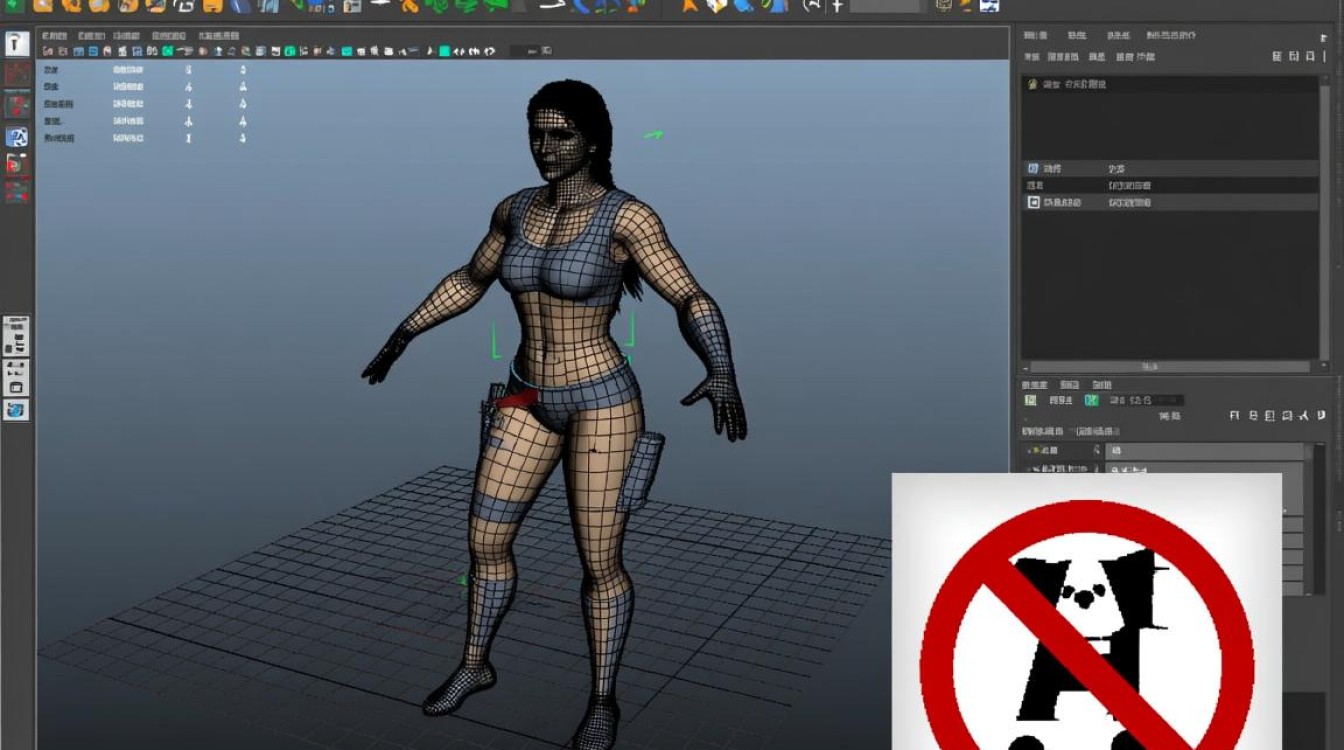
Task: Select the wireframe character model's torso in the viewport
Action: (x=565, y=290)
